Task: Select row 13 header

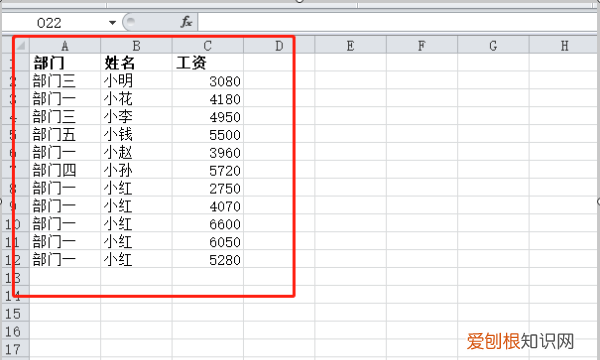Action: coord(15,278)
